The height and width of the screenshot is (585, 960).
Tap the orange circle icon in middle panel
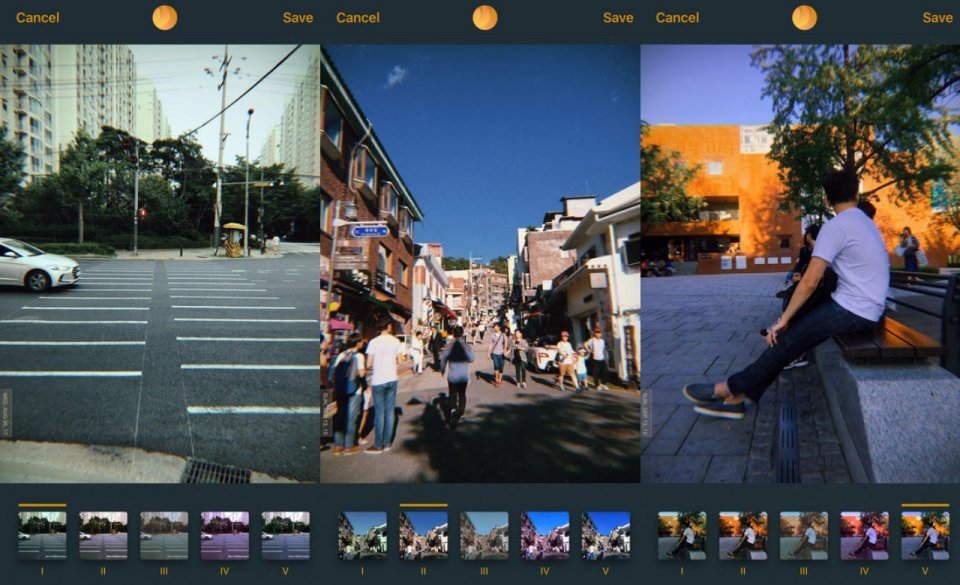click(x=484, y=17)
